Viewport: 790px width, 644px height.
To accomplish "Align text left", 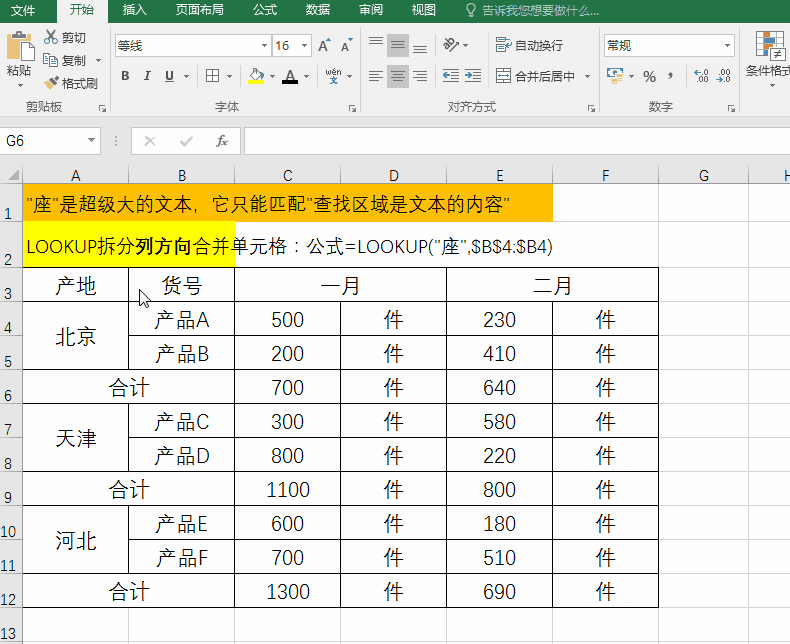I will point(376,76).
